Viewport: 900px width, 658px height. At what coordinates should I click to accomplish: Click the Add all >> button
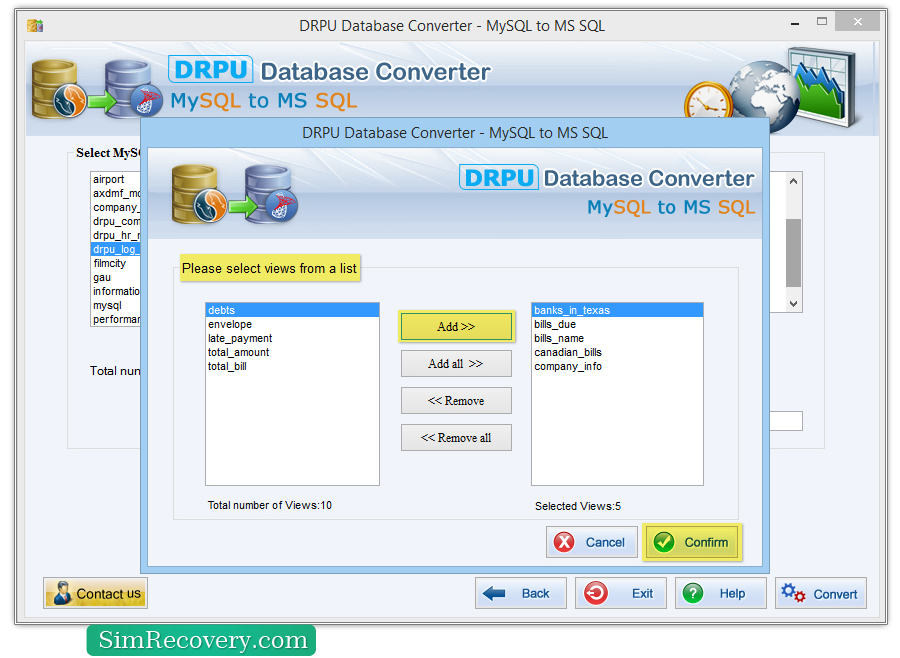[x=456, y=363]
